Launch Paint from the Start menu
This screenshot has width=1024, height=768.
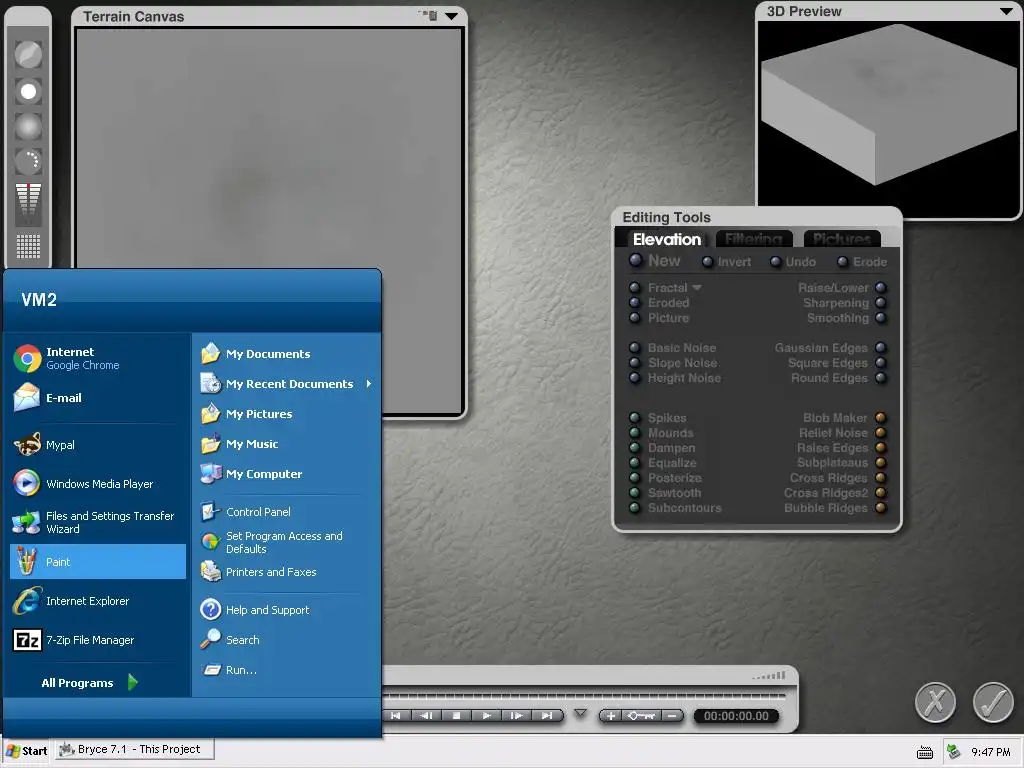point(98,562)
